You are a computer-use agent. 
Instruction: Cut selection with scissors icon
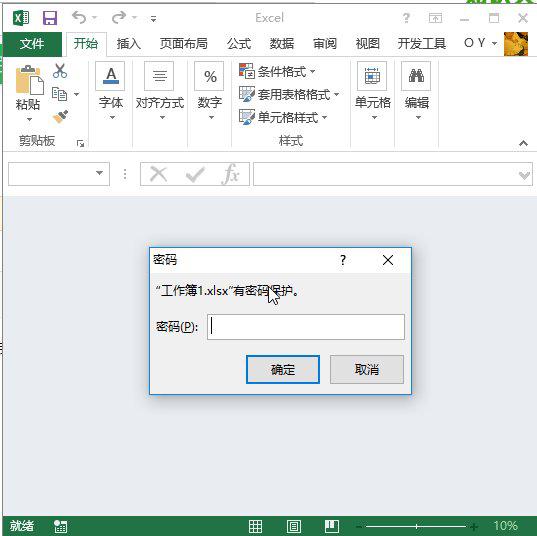point(60,71)
